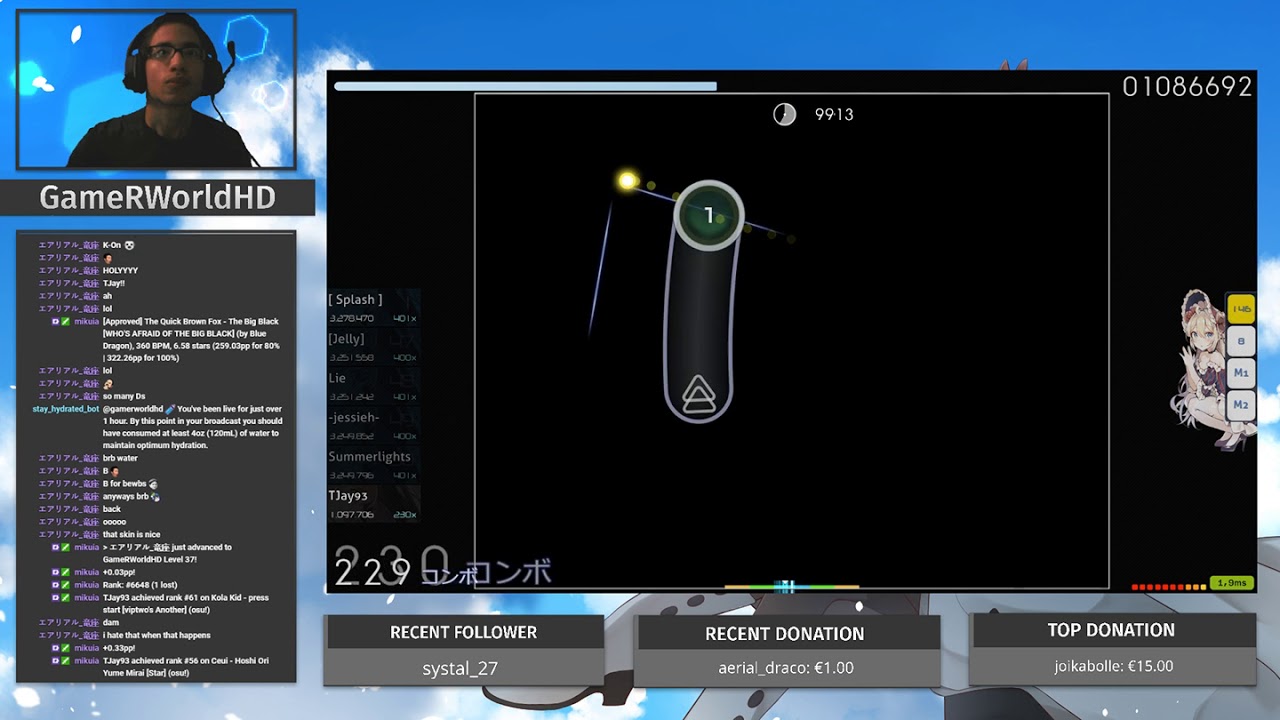Click chat message 'K-On'
This screenshot has height=720, width=1280.
(112, 245)
